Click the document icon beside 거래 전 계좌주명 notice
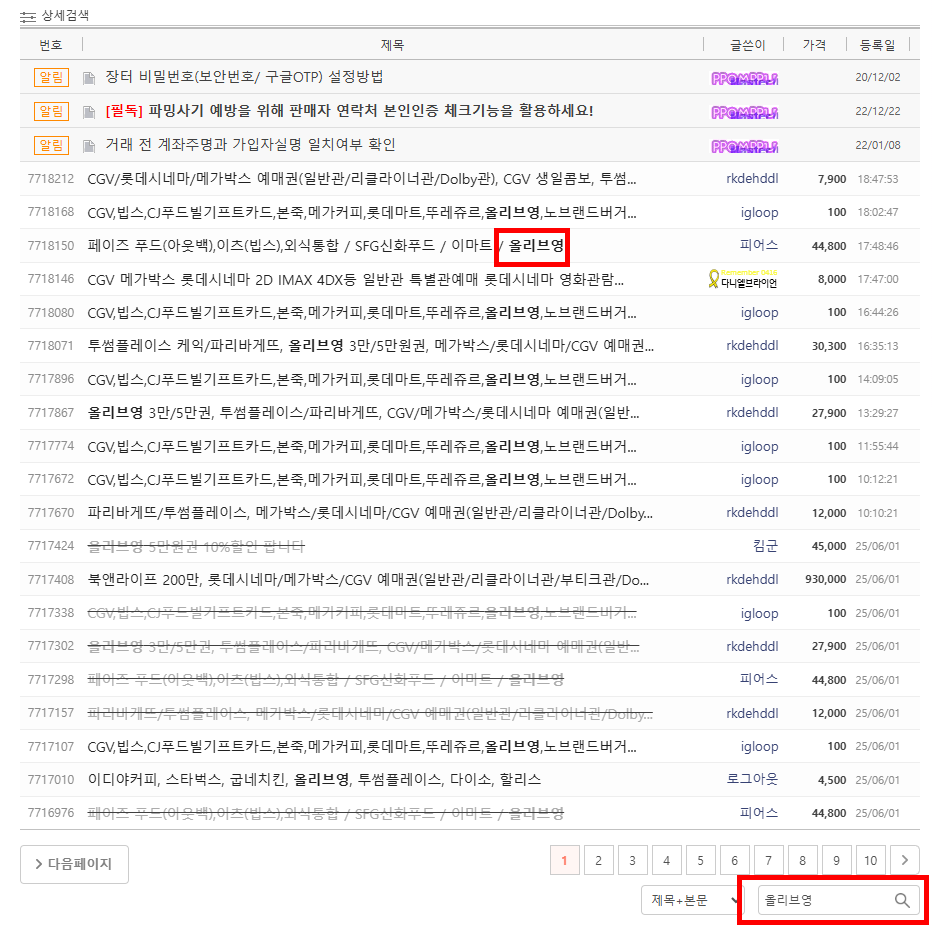Screen dimensions: 932x931 [x=89, y=146]
